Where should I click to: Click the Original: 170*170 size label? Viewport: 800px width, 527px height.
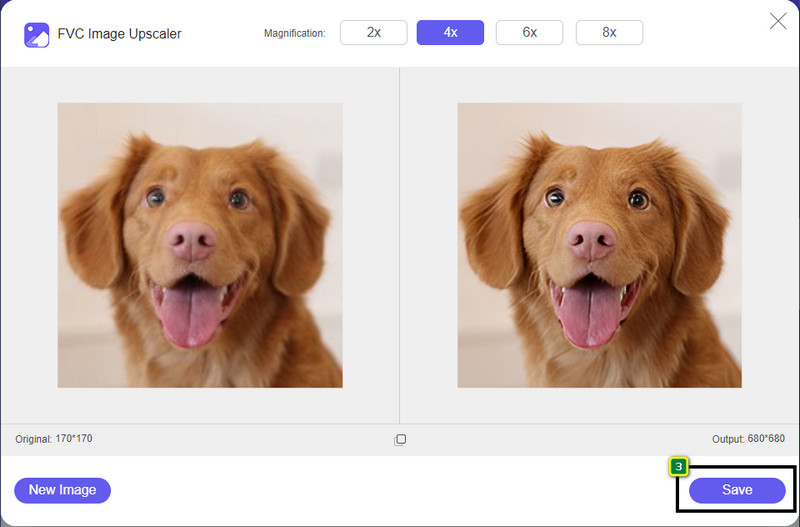[54, 439]
